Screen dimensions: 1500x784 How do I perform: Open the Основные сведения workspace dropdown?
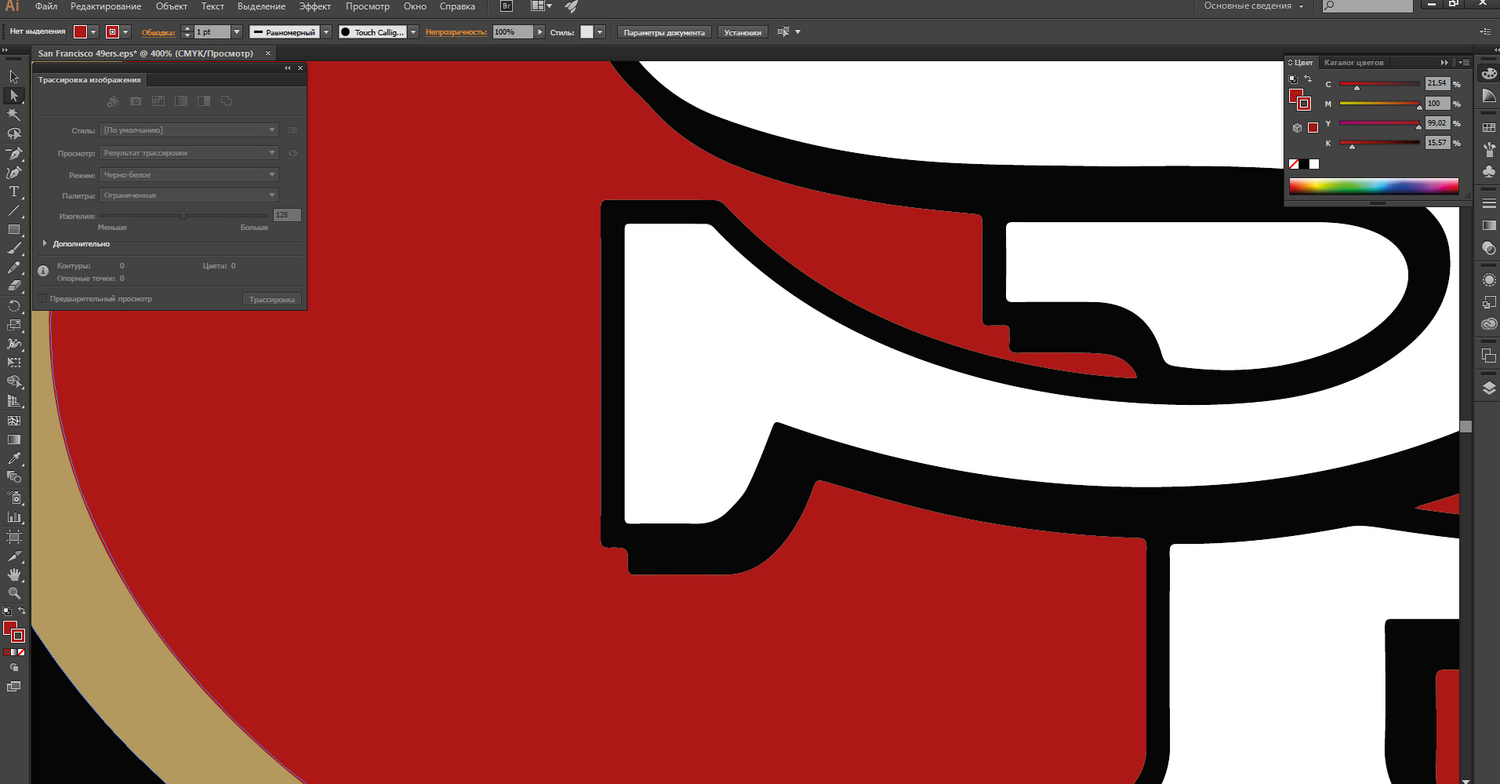tap(1255, 6)
